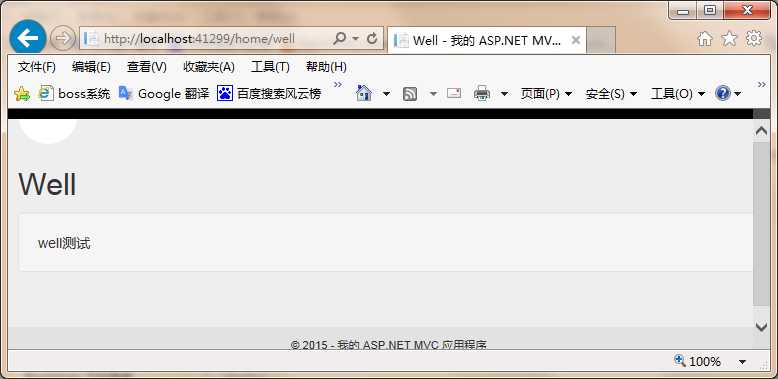This screenshot has width=778, height=379.
Task: Click the forward navigation arrow
Action: [x=63, y=39]
